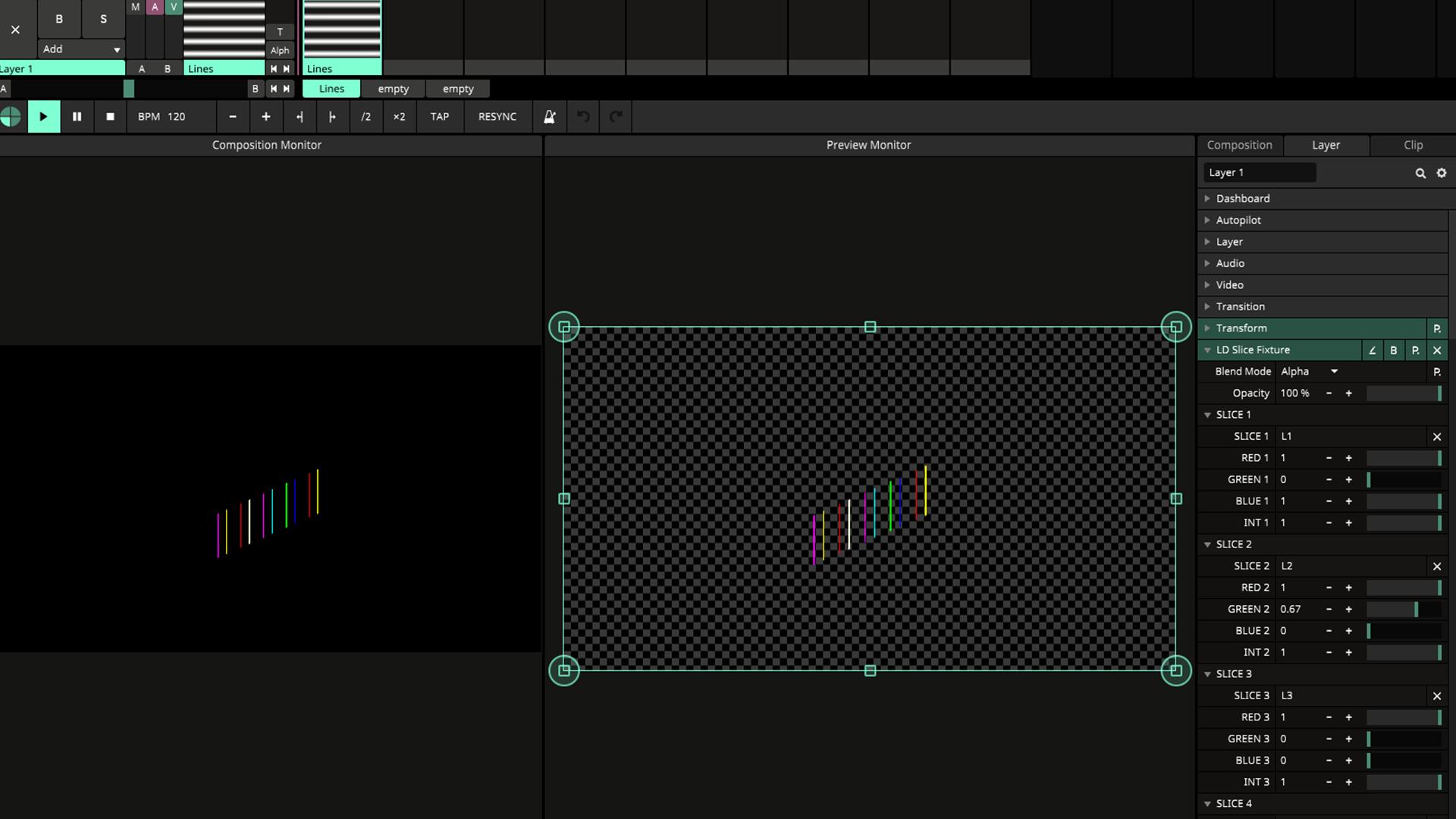This screenshot has height=819, width=1456.
Task: Toggle the Layer 1 Solo S button
Action: pyautogui.click(x=104, y=19)
